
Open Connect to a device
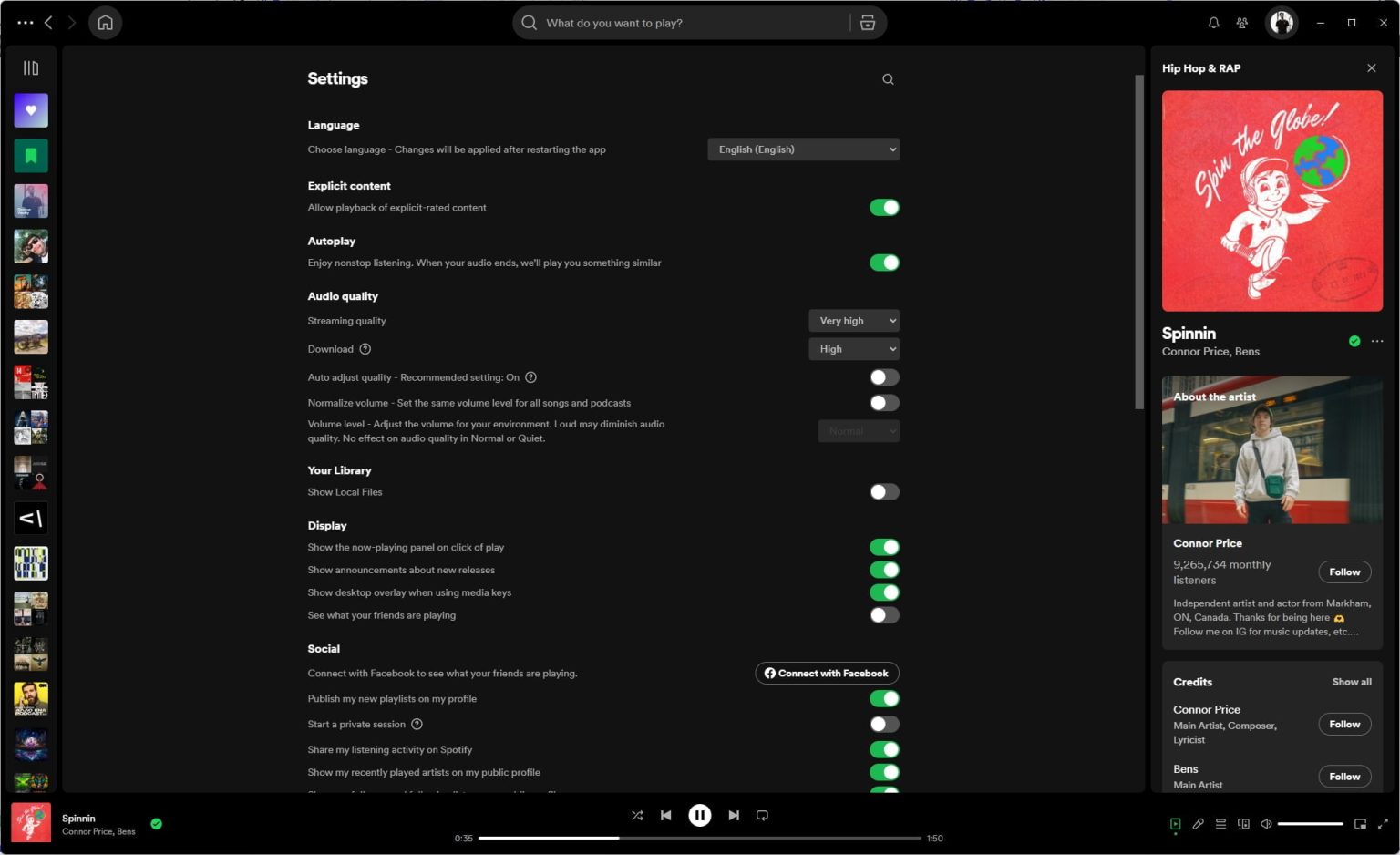[1244, 824]
